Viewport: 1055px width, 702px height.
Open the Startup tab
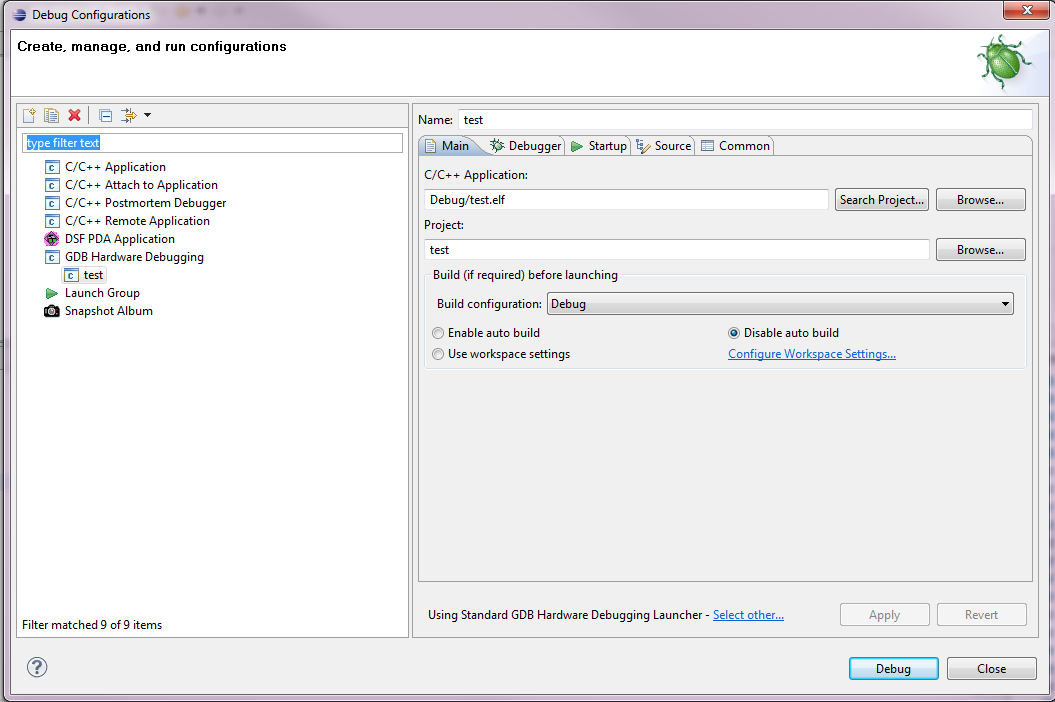(598, 146)
